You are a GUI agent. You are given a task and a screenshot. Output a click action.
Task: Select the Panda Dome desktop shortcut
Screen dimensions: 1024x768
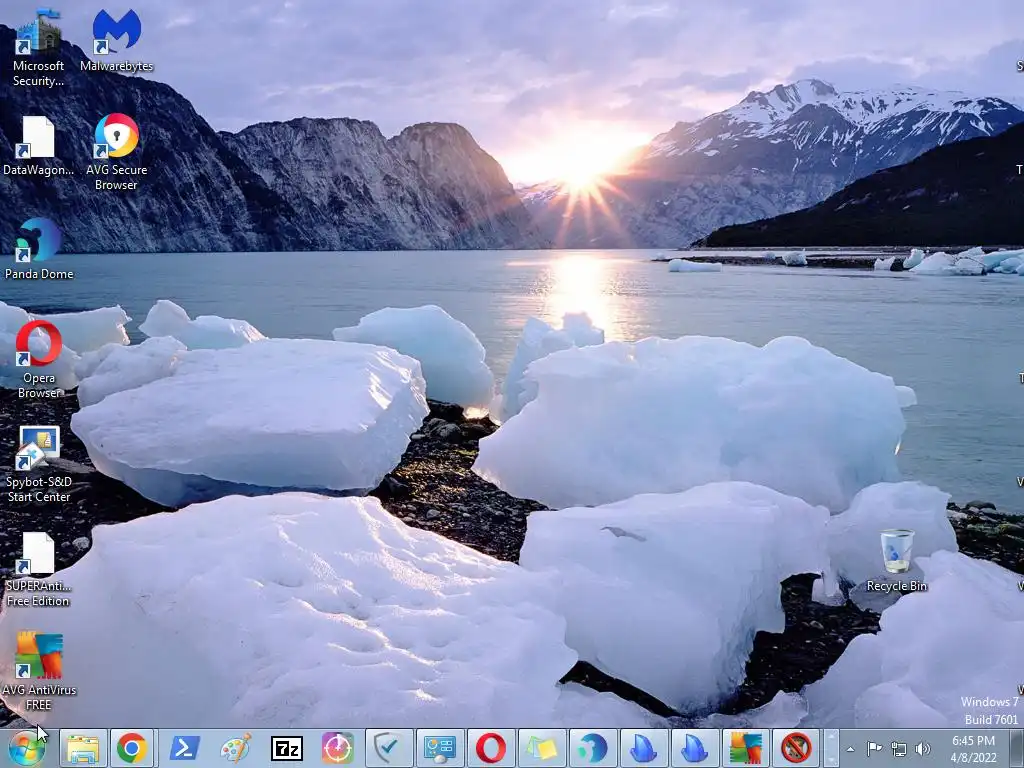pos(39,249)
